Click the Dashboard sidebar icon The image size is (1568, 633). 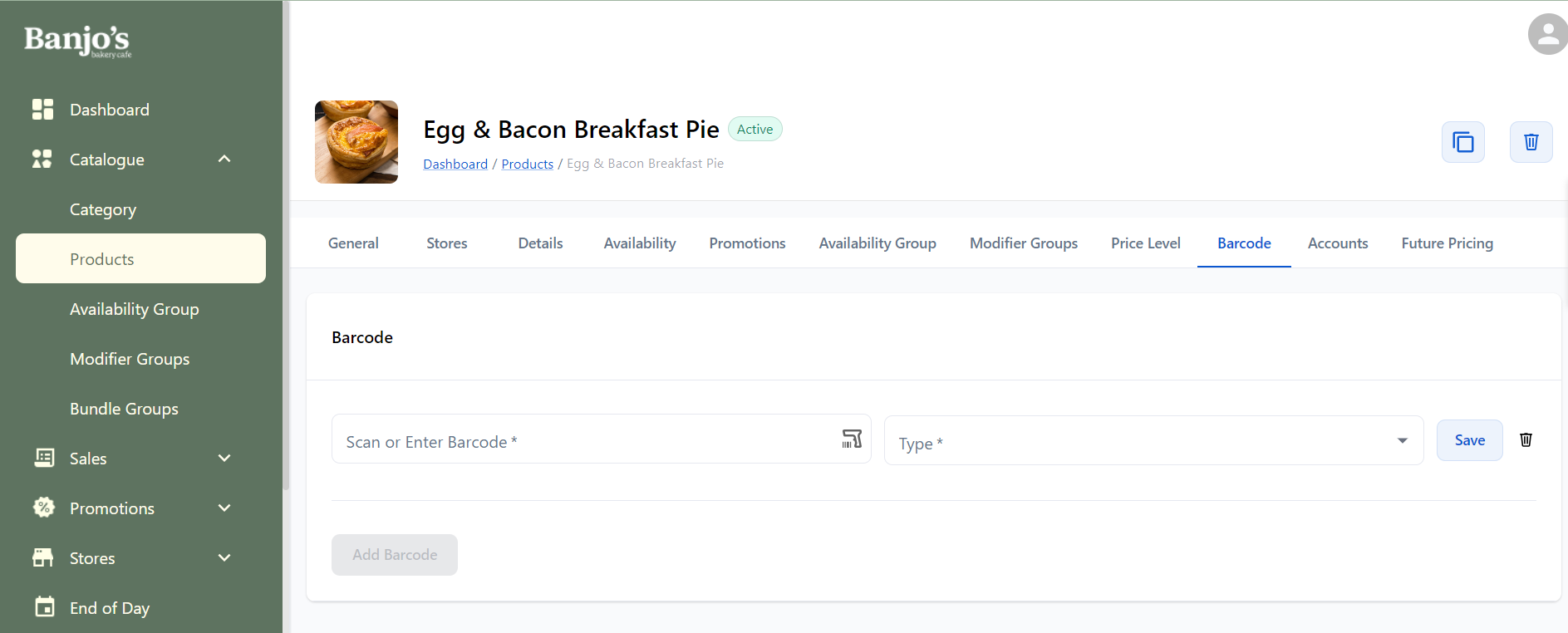click(42, 110)
